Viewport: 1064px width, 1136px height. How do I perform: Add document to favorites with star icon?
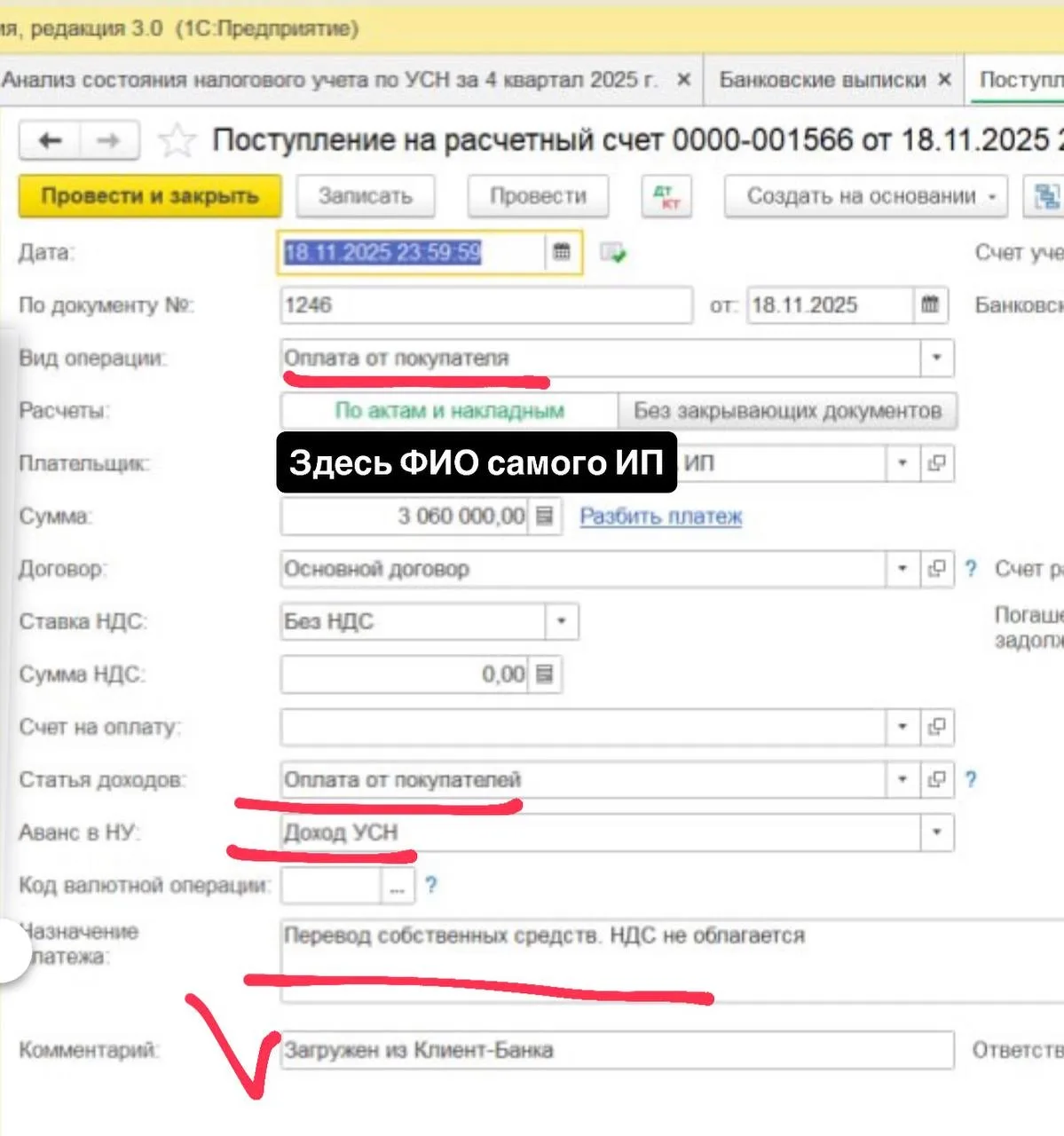coord(176,140)
